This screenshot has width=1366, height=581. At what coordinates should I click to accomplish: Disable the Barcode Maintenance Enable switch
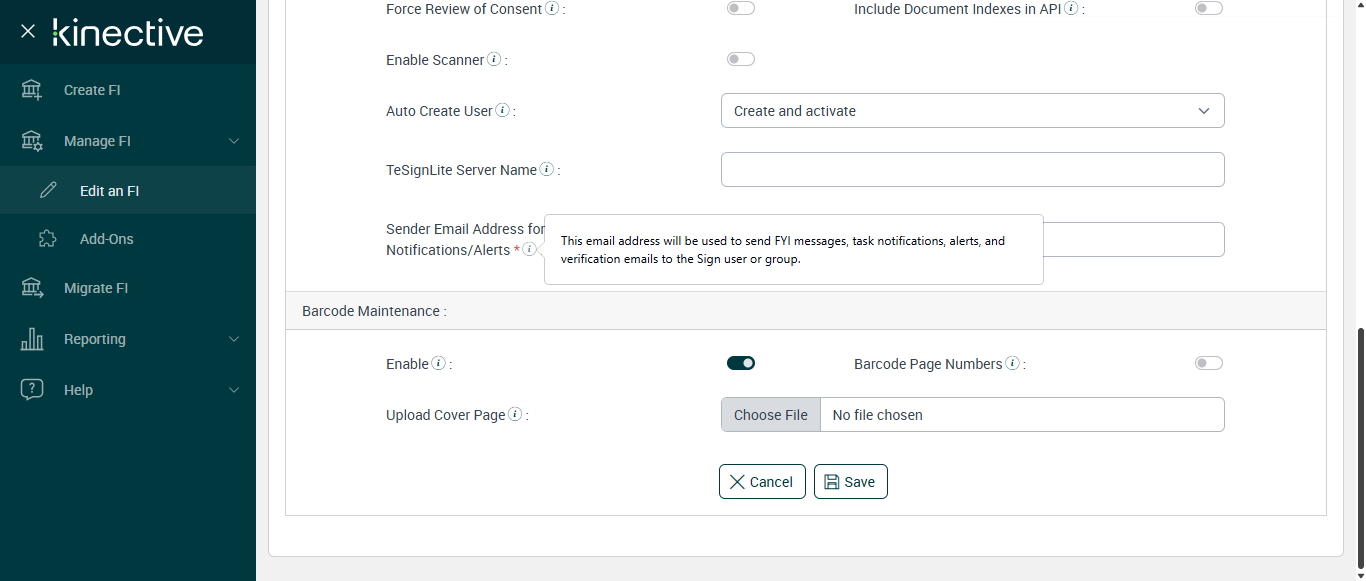[740, 363]
